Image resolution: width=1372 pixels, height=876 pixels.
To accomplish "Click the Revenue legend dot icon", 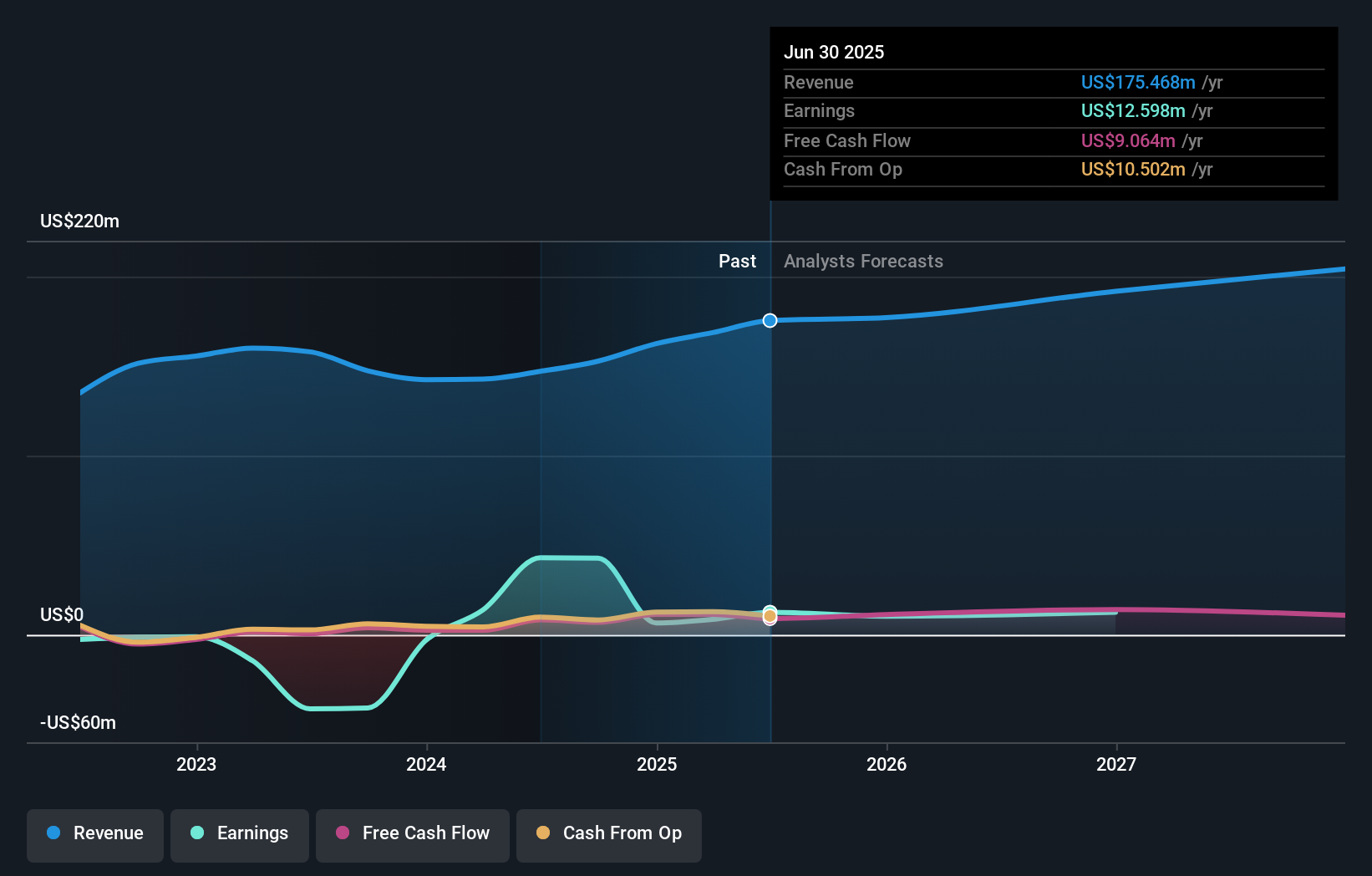I will 53,833.
